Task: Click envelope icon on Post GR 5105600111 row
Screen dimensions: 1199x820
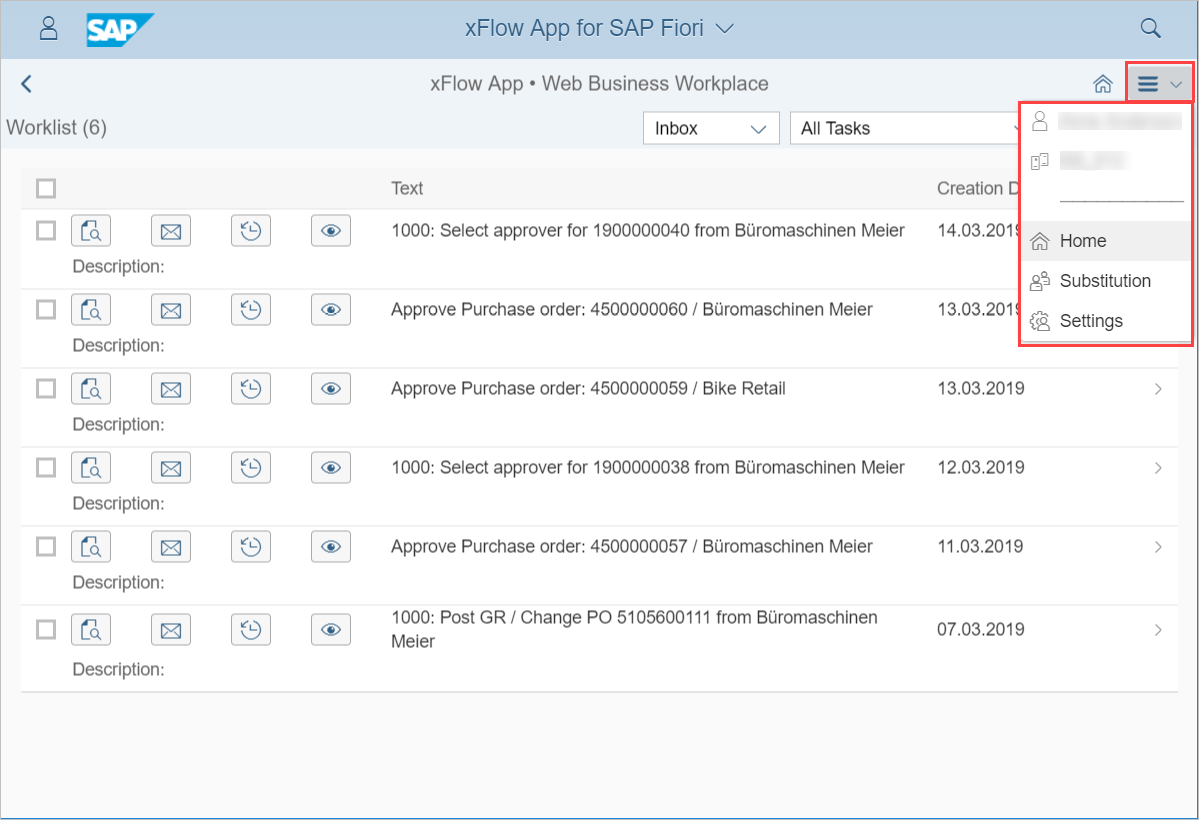Action: (171, 630)
